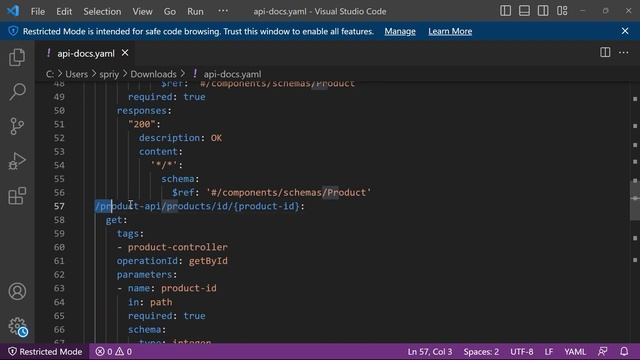This screenshot has height=360, width=640.
Task: Click 'responses:' on line 50
Action: tap(144, 111)
